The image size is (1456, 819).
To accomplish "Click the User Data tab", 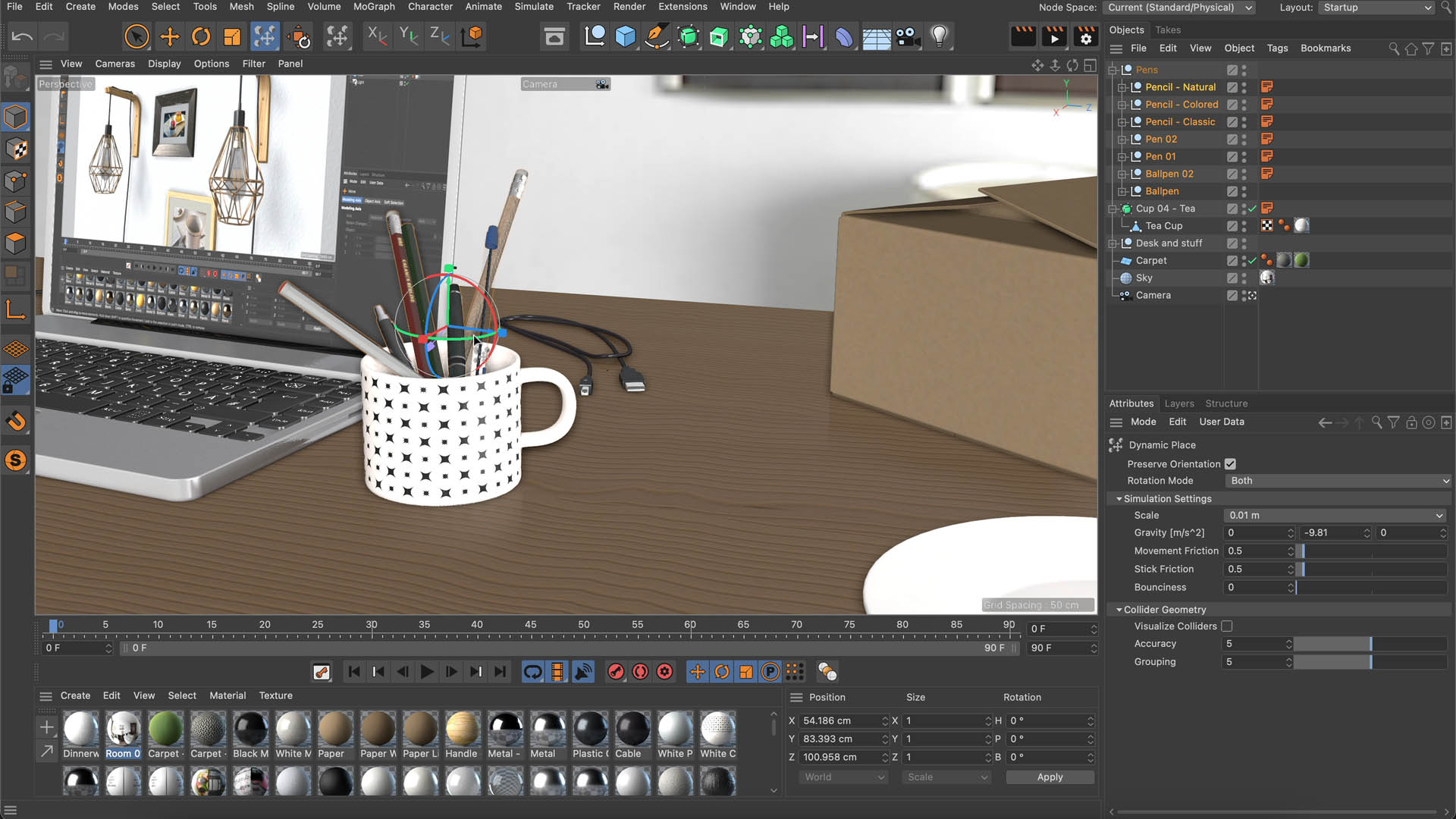I will pyautogui.click(x=1222, y=421).
